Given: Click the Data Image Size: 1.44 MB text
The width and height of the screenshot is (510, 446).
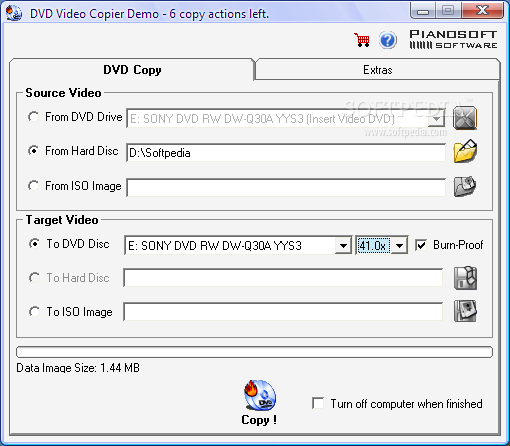Looking at the screenshot, I should coord(78,368).
